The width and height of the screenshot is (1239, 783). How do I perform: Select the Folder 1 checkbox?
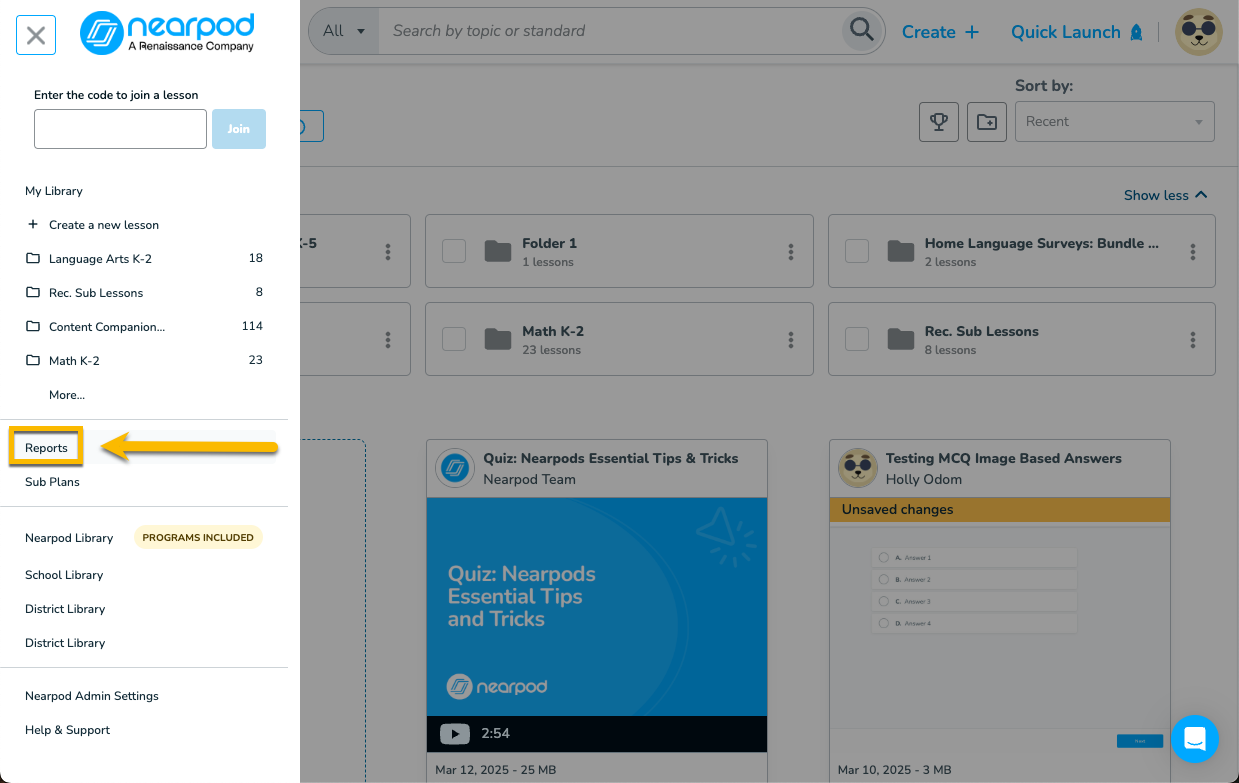(454, 251)
